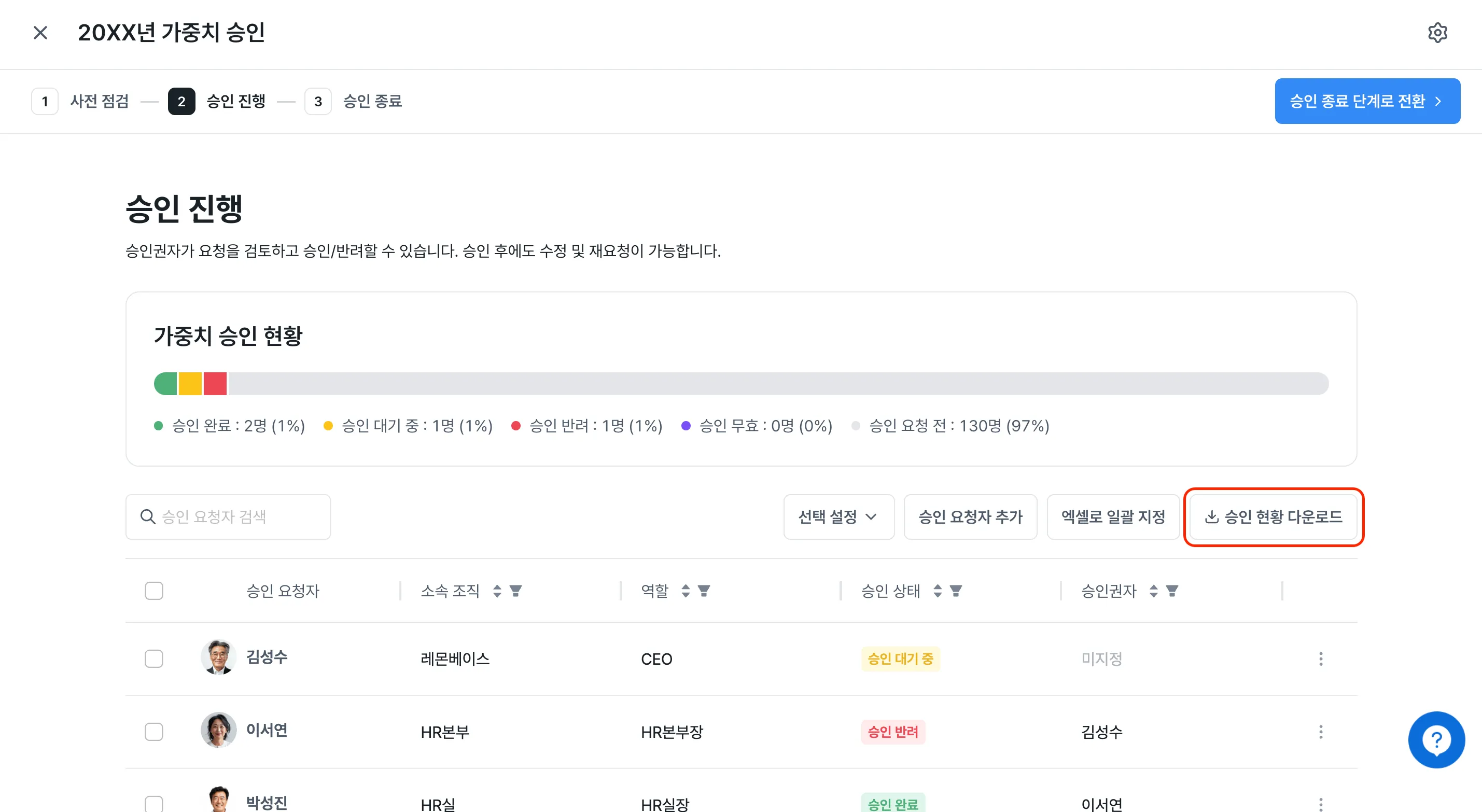Download via 승인 현황 다운로드 button

coord(1274,517)
